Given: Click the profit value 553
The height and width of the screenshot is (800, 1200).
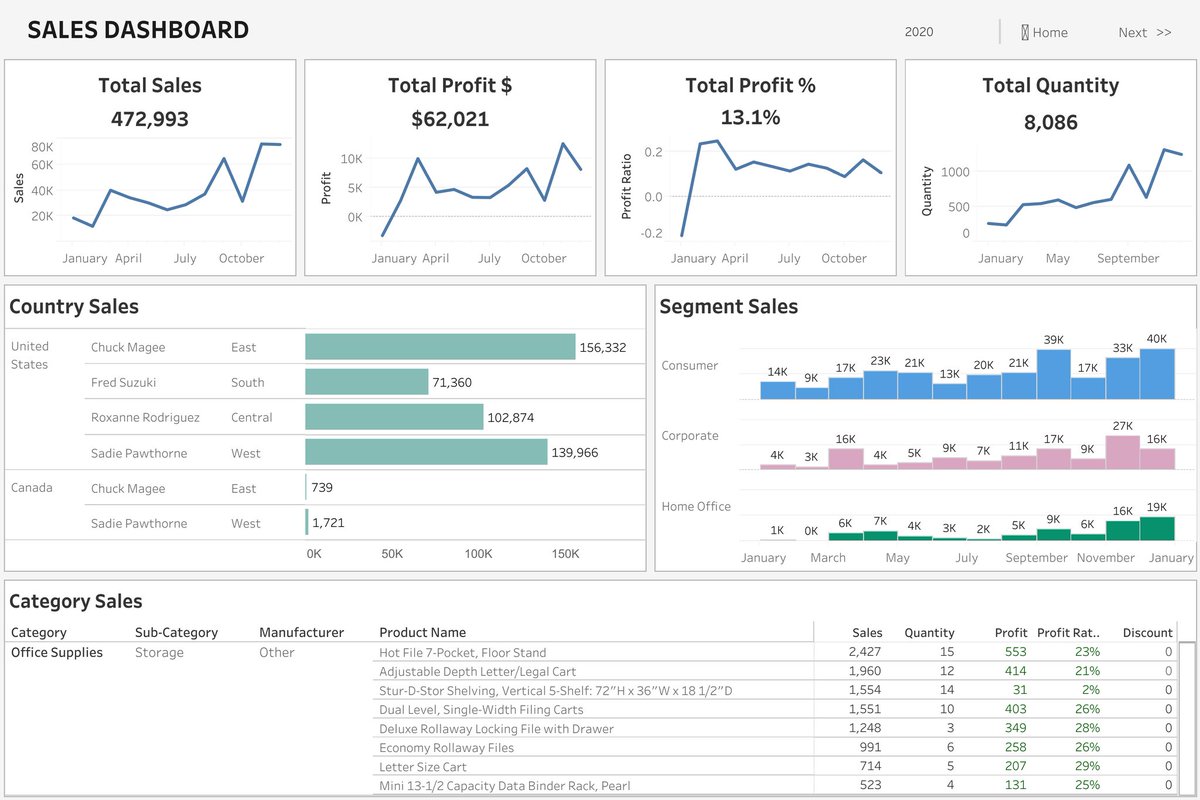Looking at the screenshot, I should tap(1016, 652).
